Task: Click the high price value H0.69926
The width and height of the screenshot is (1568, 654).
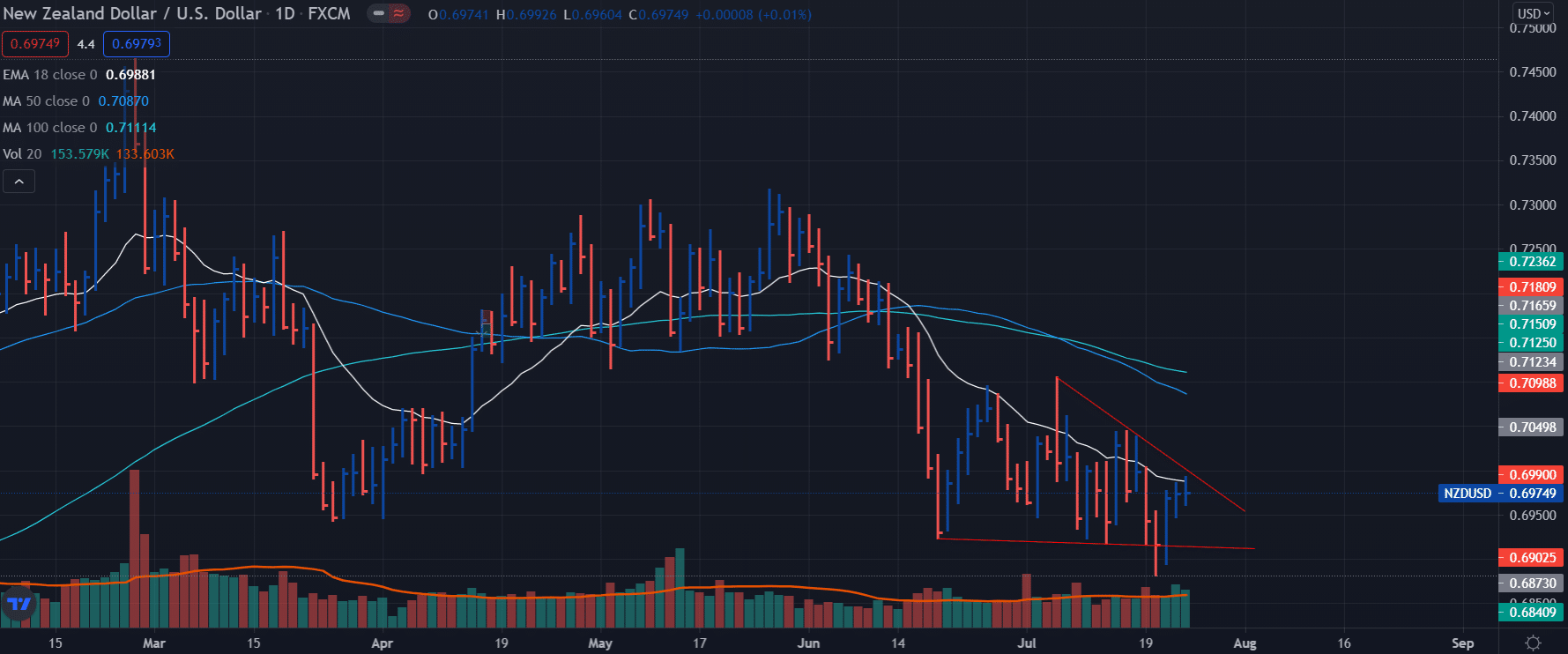Action: click(x=526, y=15)
